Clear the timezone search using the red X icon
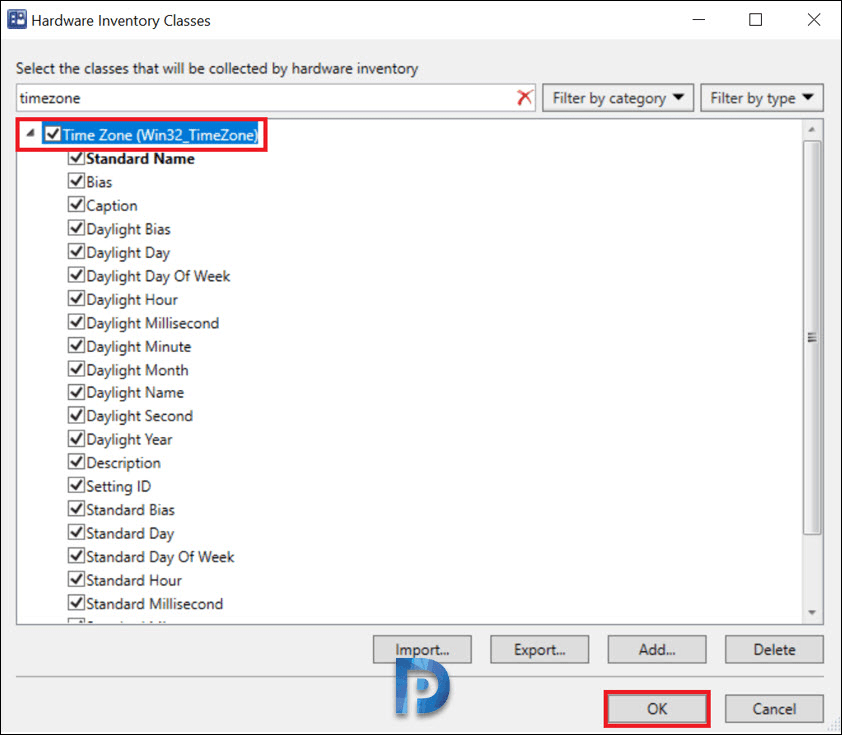842x735 pixels. [526, 97]
